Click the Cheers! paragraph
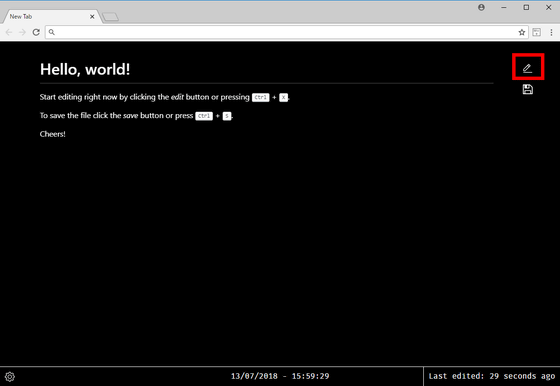This screenshot has width=560, height=386. tap(52, 134)
